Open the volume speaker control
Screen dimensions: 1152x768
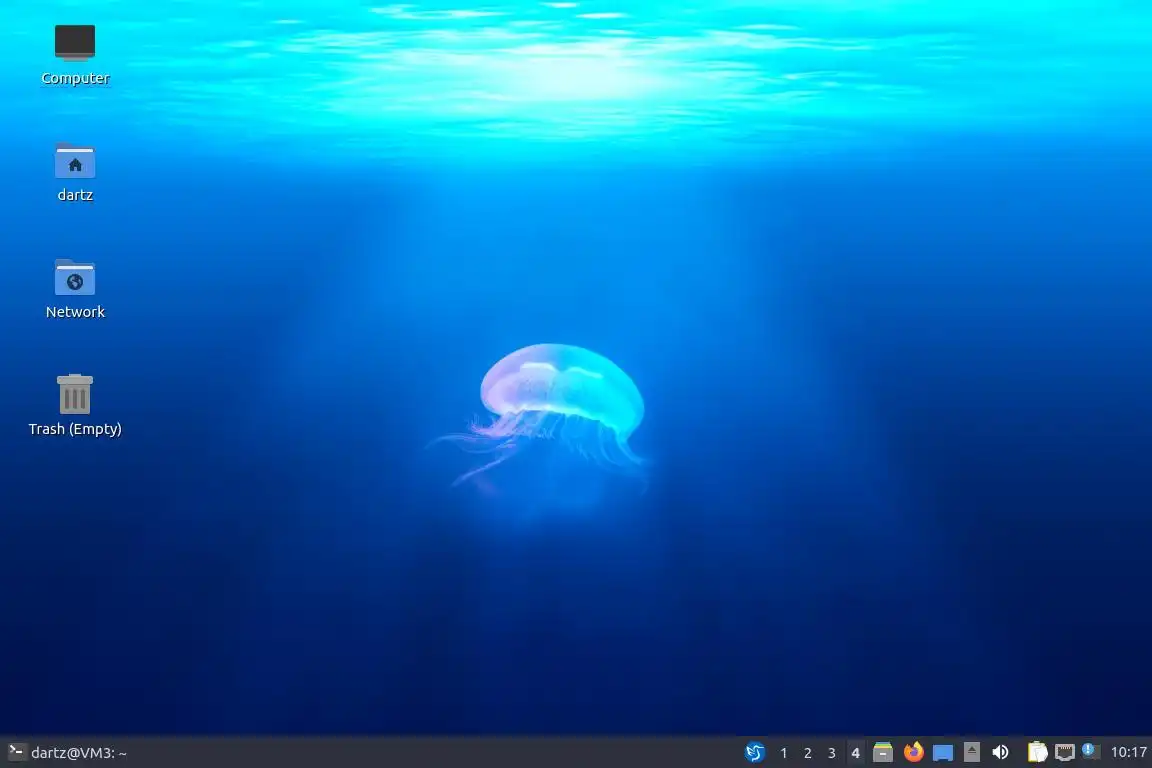(x=1000, y=752)
